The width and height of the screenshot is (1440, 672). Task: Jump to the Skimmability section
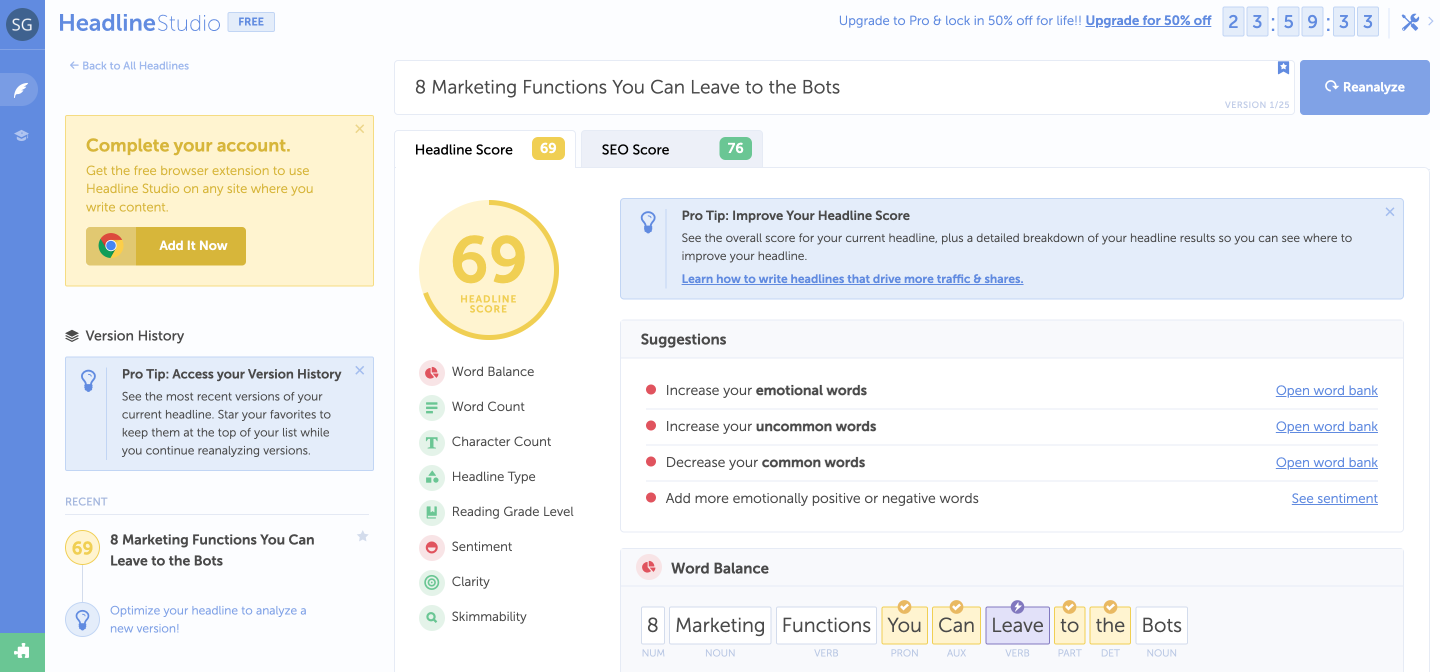(489, 617)
